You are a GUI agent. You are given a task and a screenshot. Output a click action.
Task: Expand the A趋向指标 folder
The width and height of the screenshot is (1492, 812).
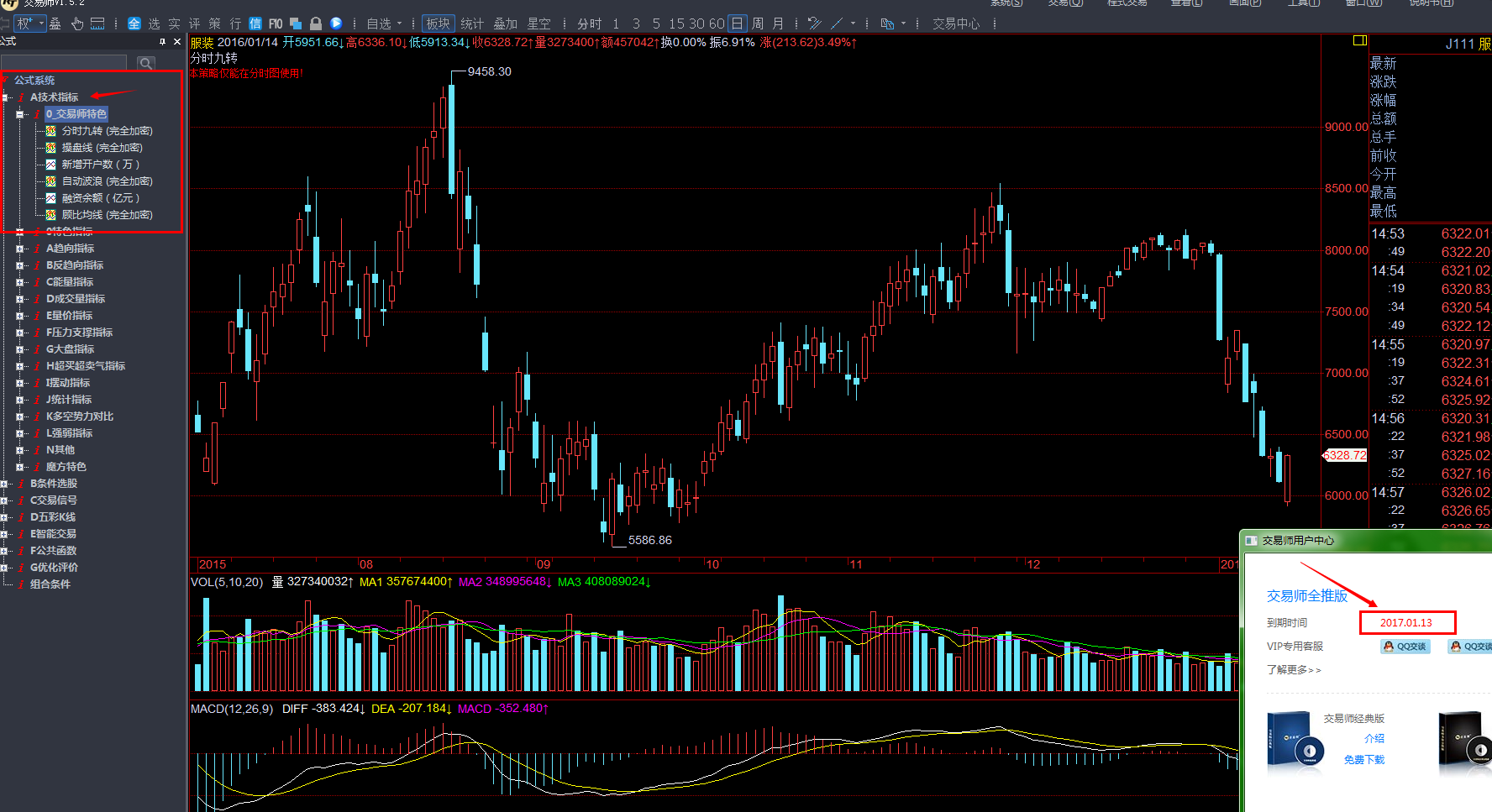20,249
